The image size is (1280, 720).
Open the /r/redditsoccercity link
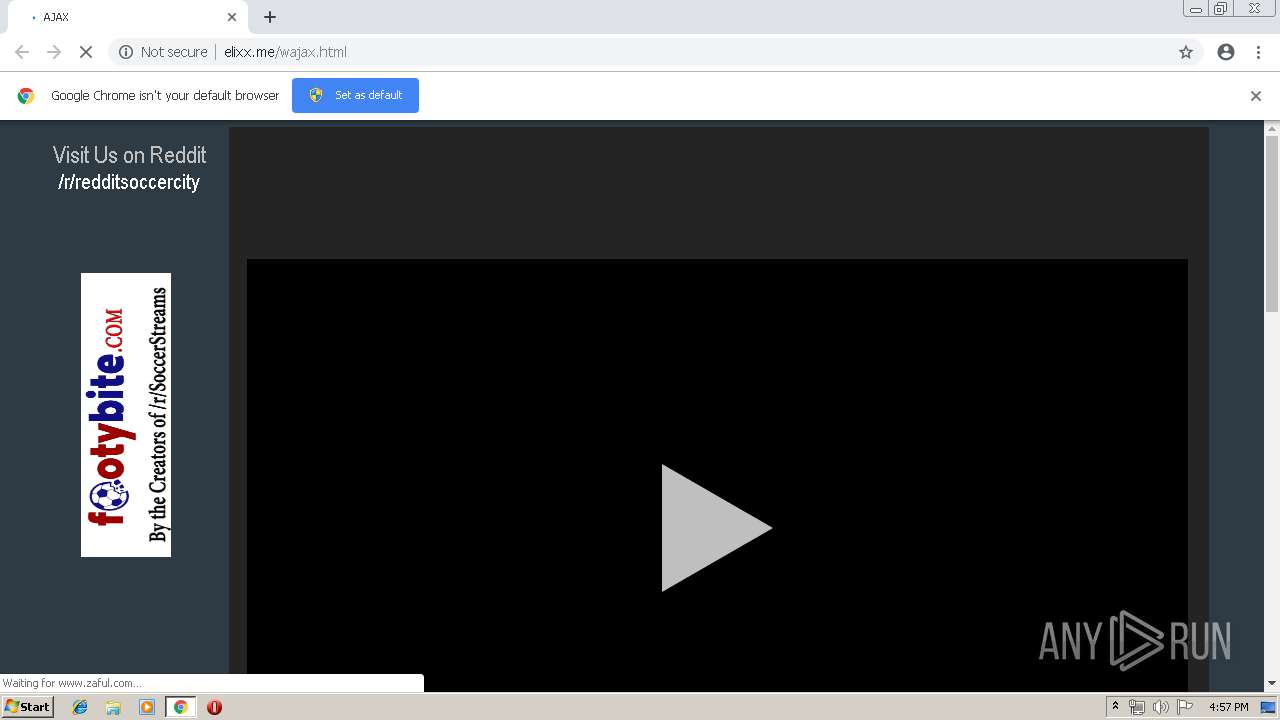tap(129, 182)
